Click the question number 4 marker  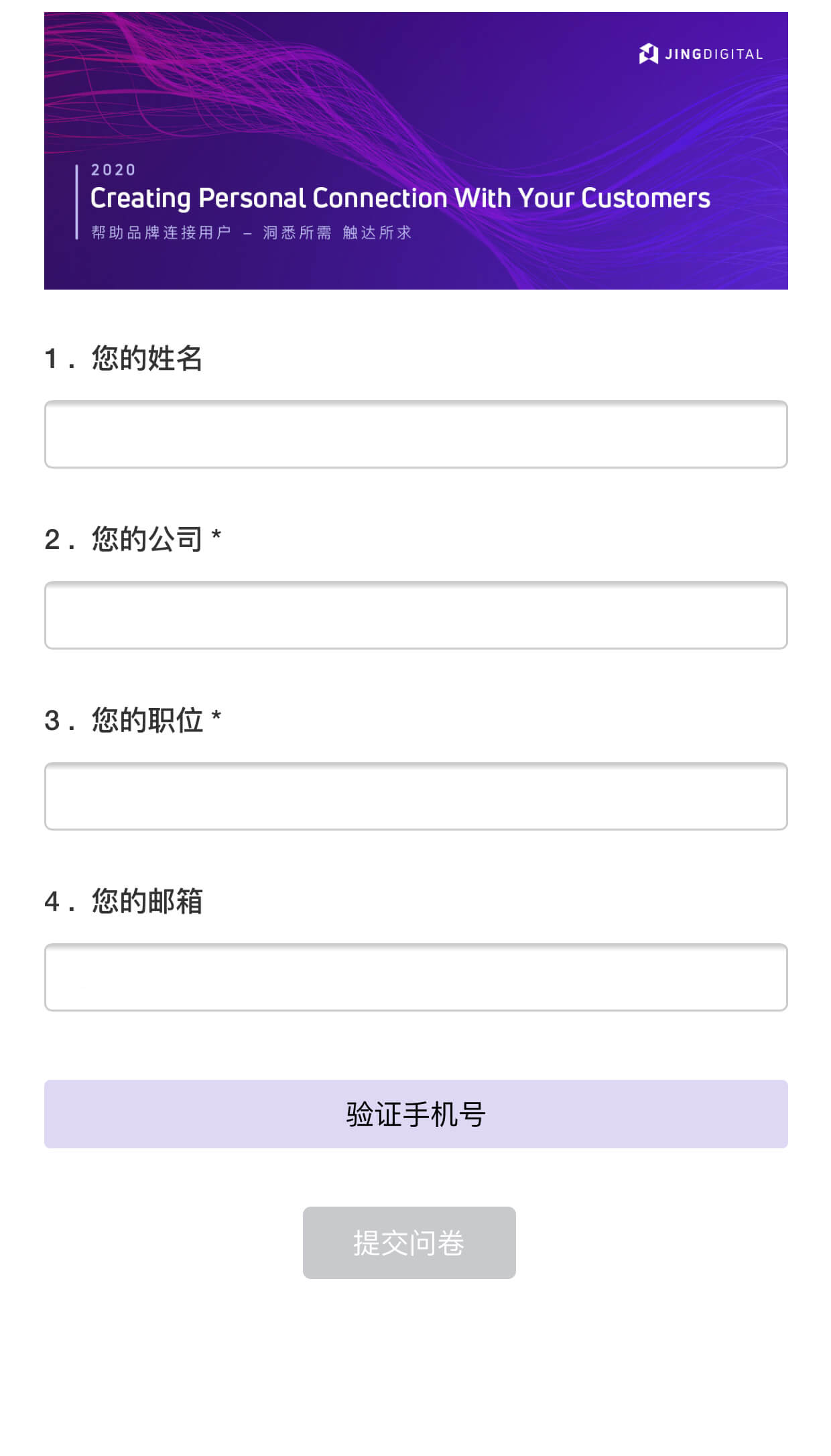pos(52,902)
